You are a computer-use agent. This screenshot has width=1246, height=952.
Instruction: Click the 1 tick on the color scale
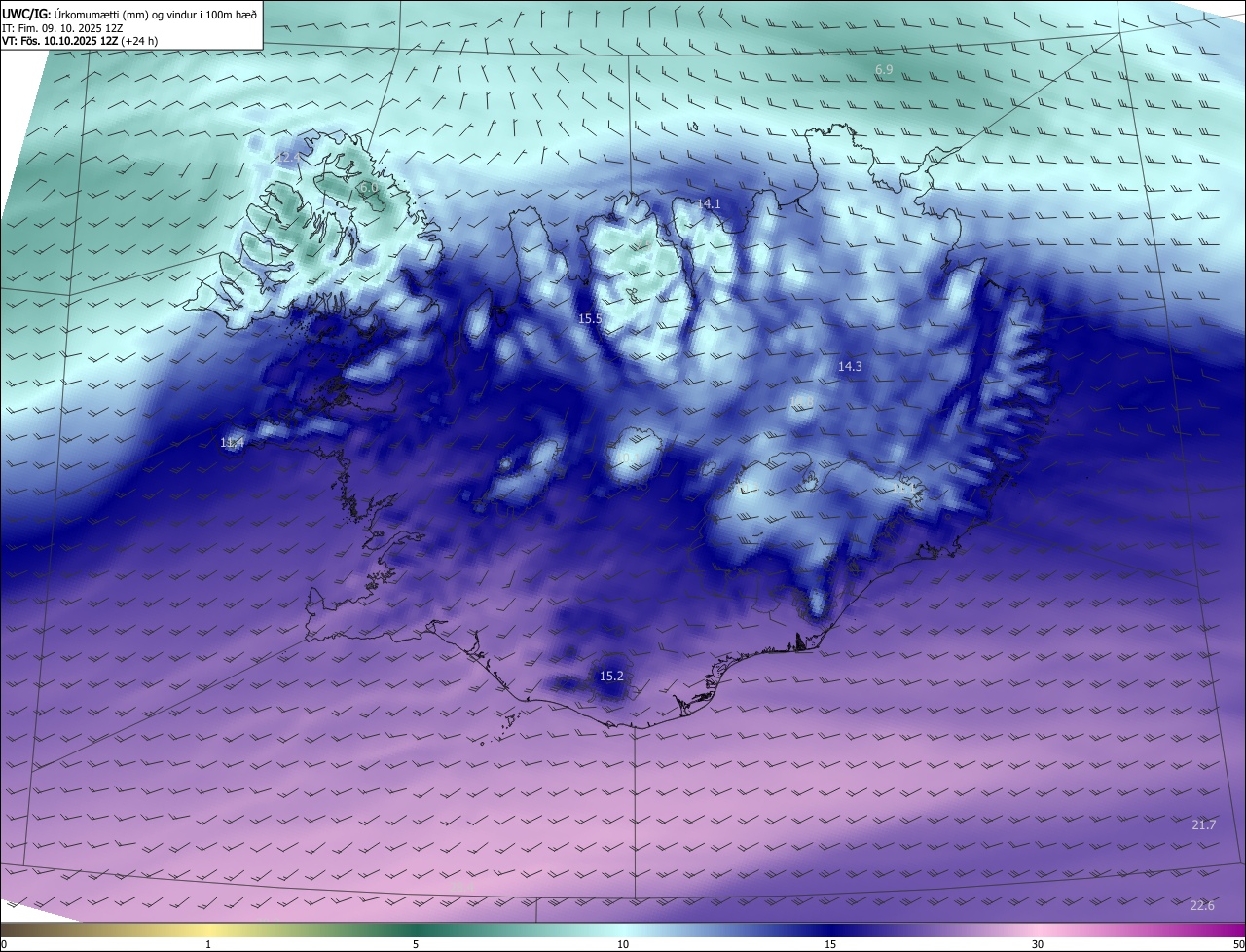(208, 944)
